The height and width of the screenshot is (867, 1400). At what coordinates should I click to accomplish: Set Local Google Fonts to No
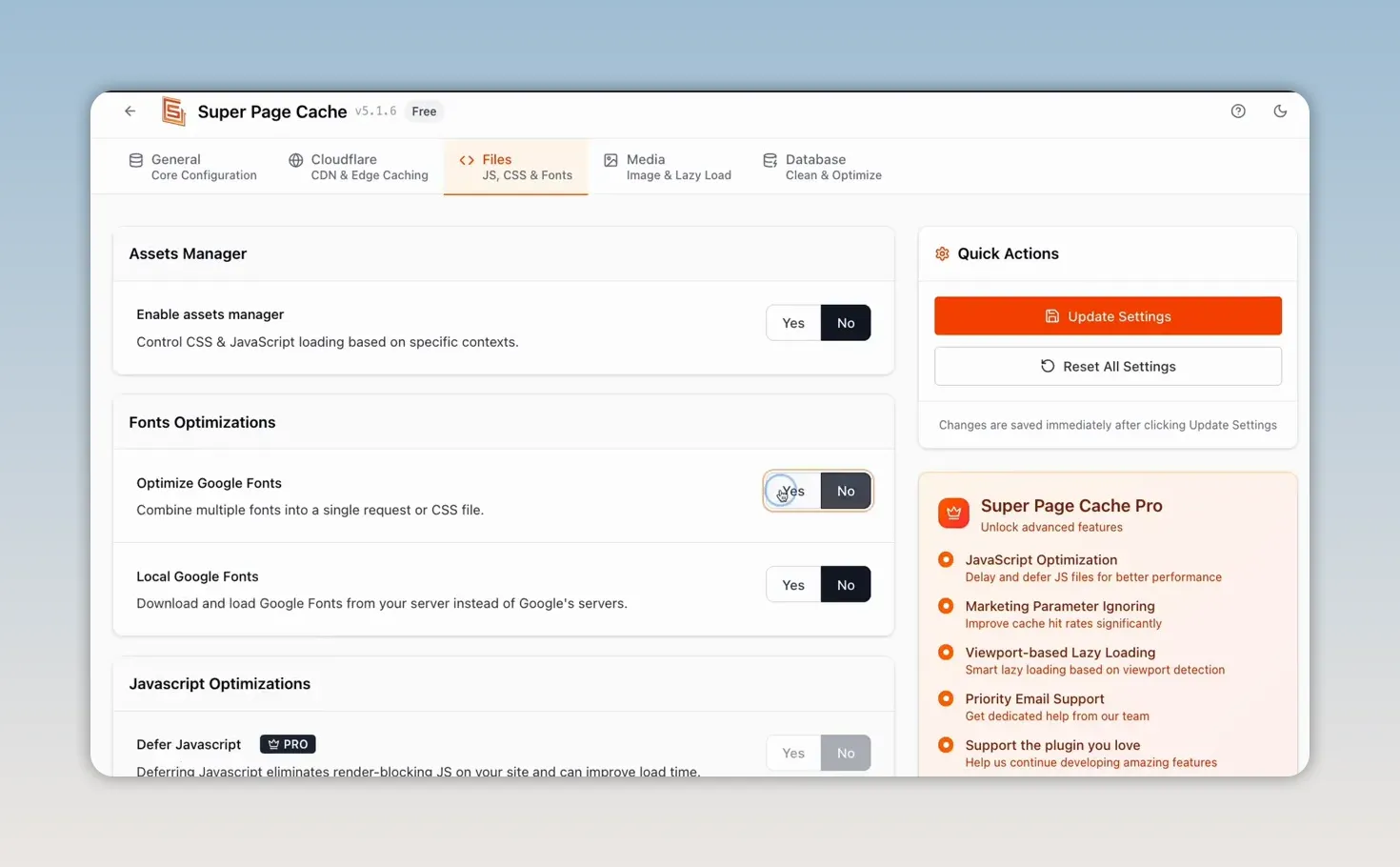[x=846, y=585]
